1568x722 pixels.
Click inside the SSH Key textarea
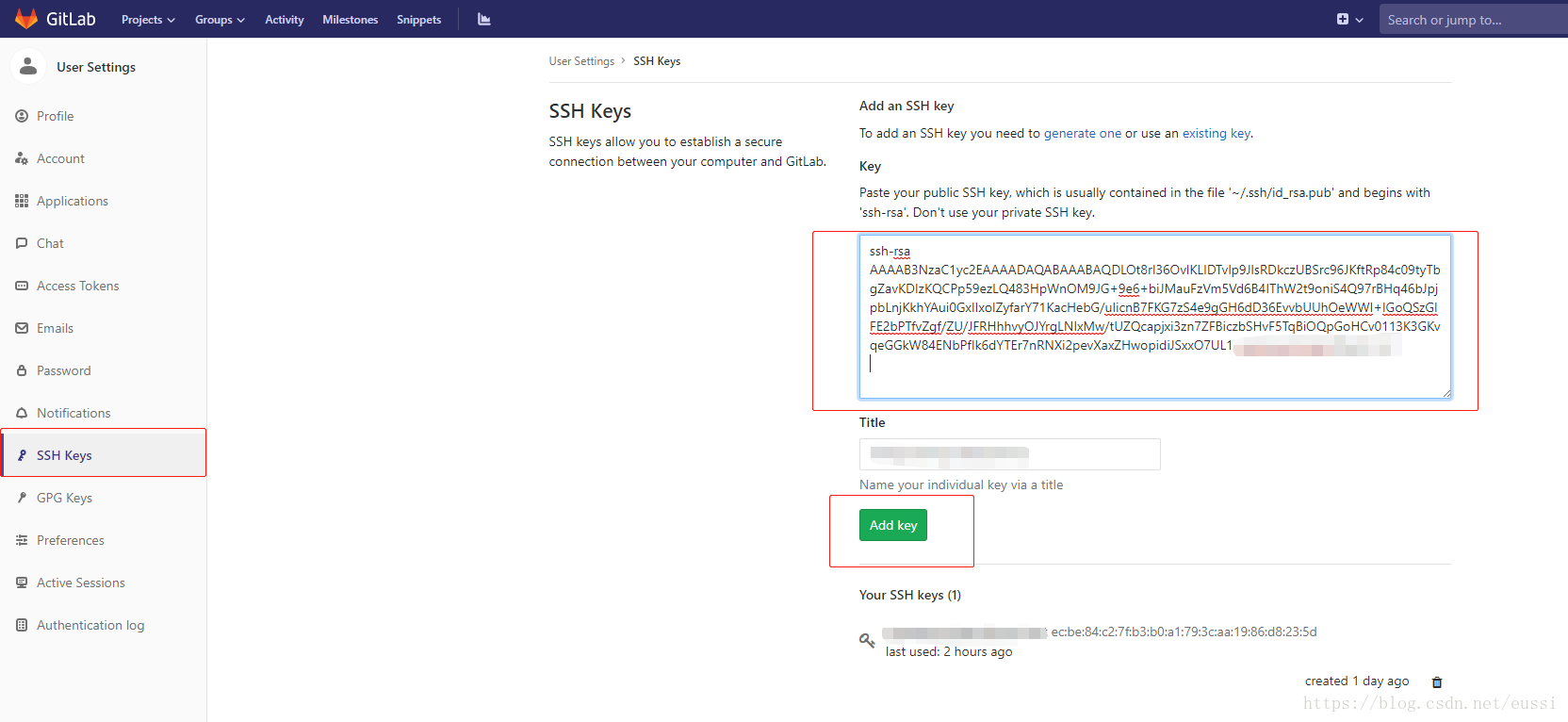click(x=1155, y=317)
